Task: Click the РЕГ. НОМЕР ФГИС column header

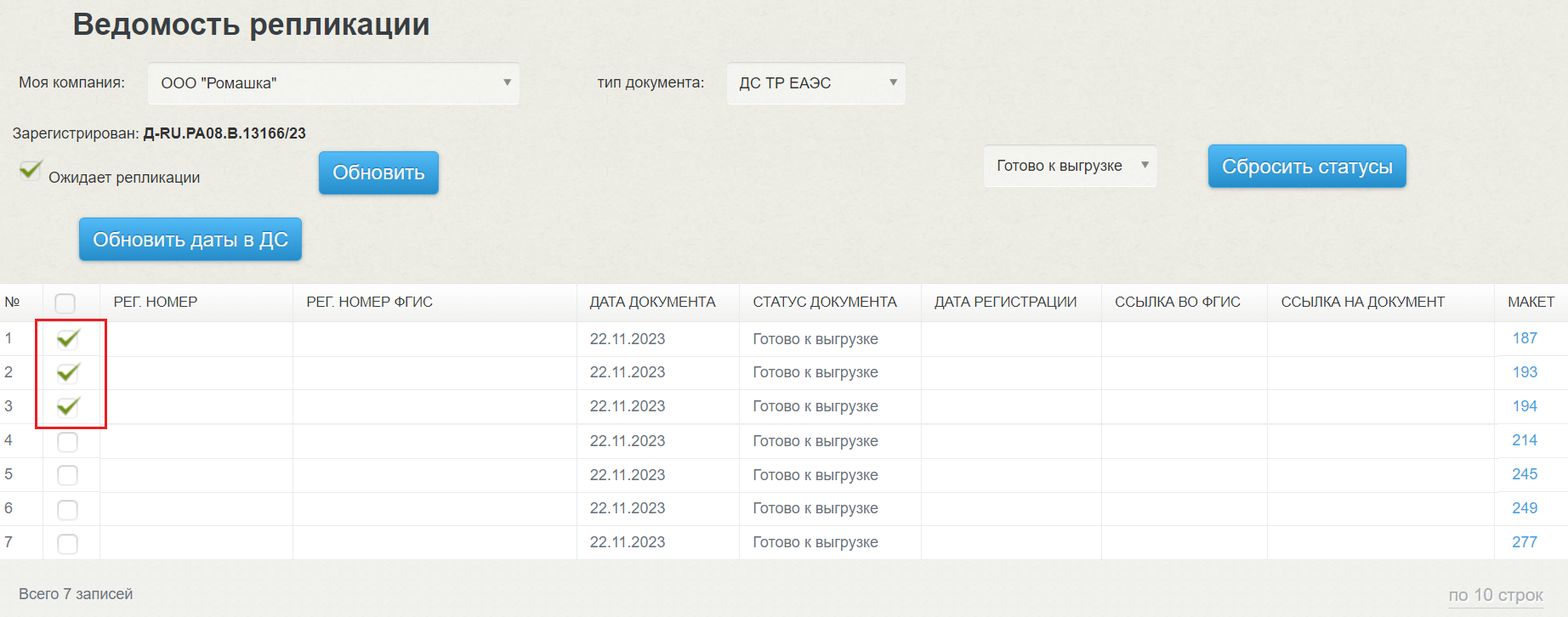Action: [x=369, y=302]
